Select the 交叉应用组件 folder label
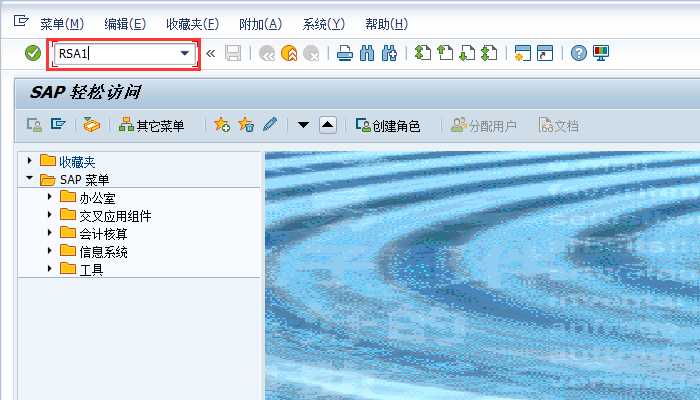The image size is (700, 400). (x=115, y=216)
